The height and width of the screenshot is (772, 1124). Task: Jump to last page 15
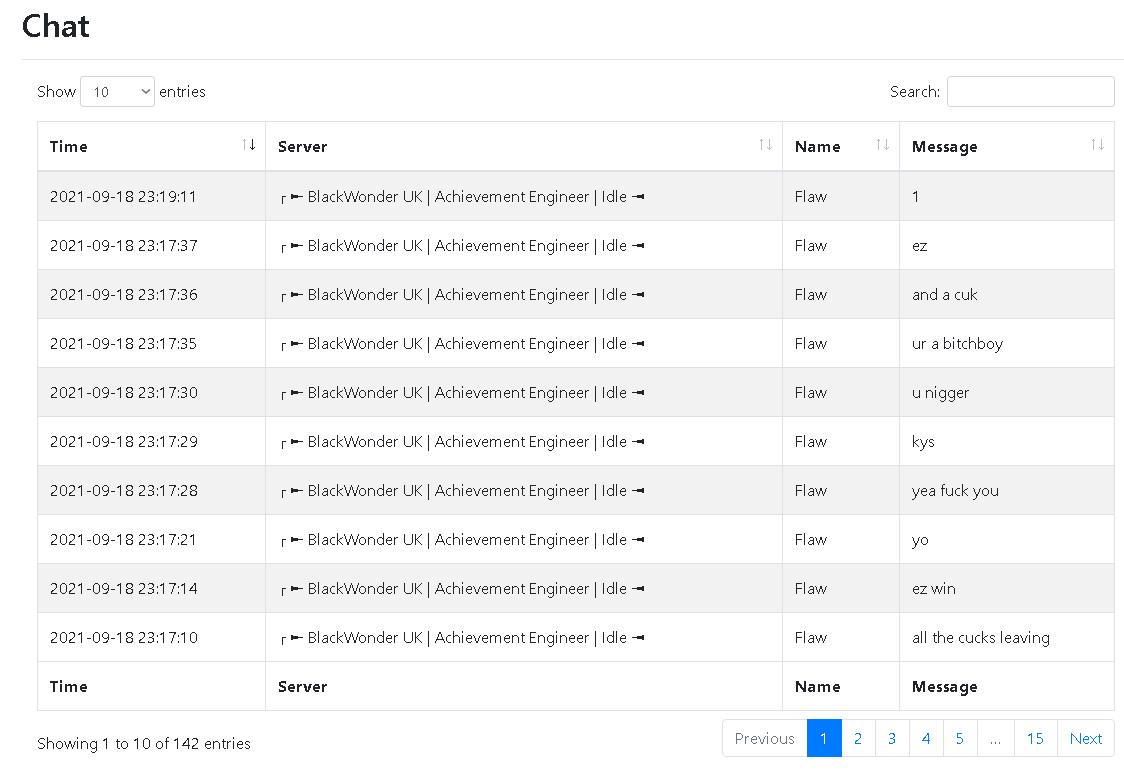click(x=1035, y=738)
